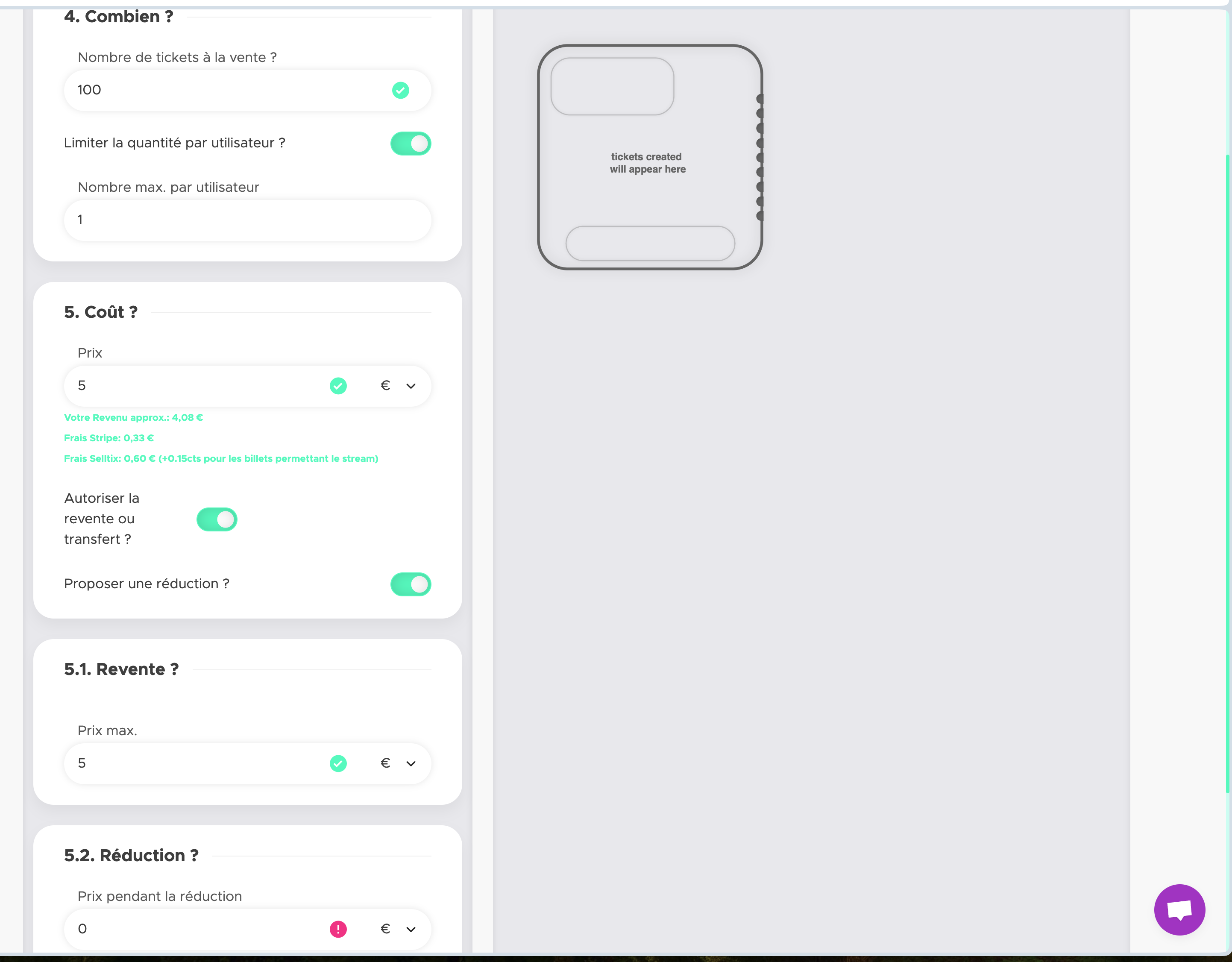Screen dimensions: 1232x962
Task: Click green checkmark in Prix field
Action: point(338,386)
